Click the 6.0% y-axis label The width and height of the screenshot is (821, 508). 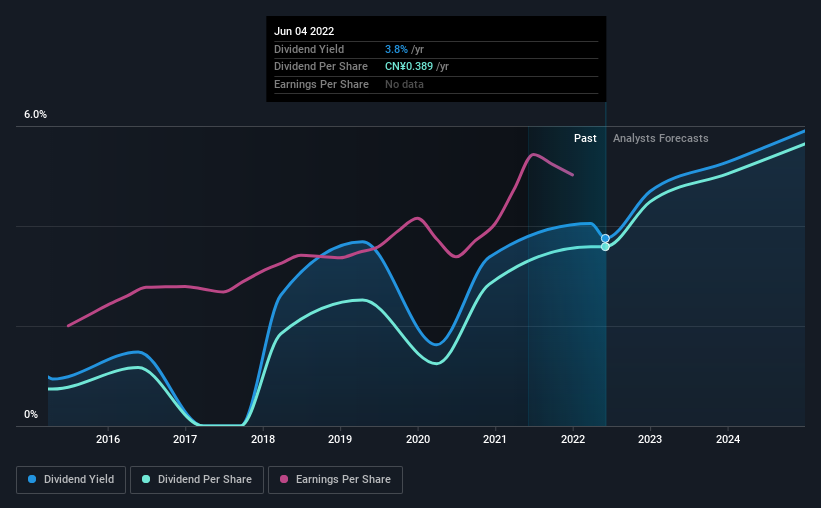click(x=35, y=115)
